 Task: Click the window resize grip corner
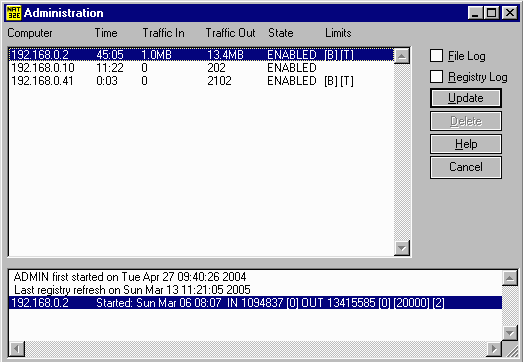(x=510, y=350)
